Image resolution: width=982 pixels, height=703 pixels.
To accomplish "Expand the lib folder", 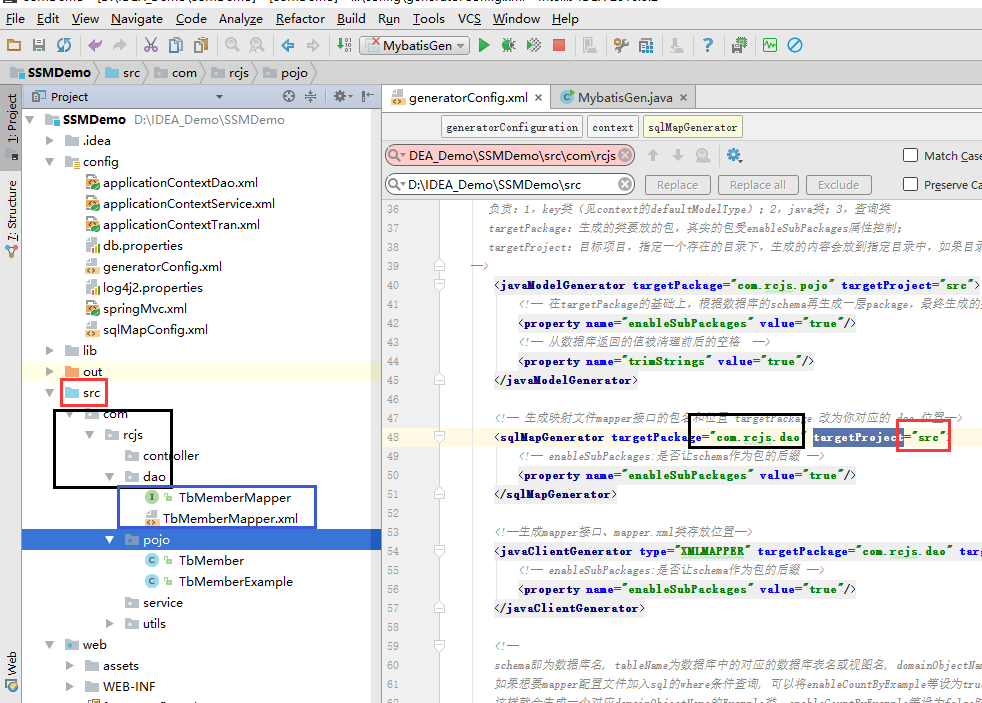I will [x=49, y=351].
